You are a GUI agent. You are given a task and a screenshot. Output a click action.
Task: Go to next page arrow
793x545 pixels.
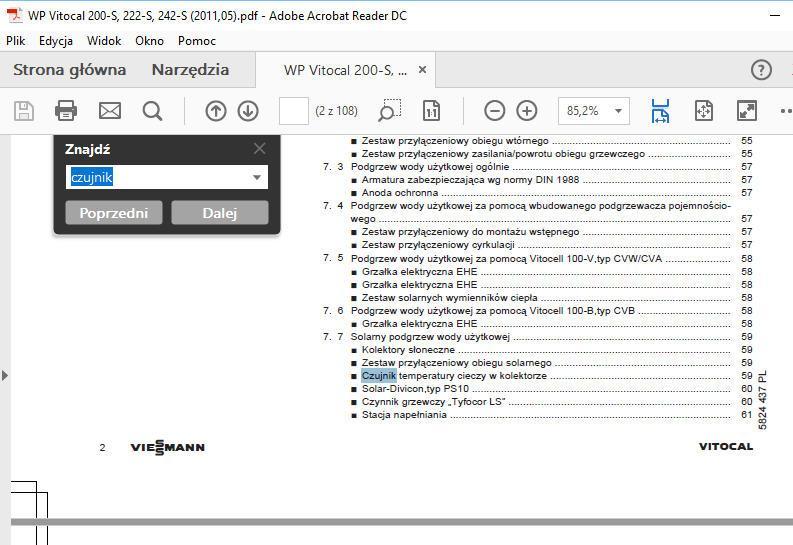pyautogui.click(x=248, y=111)
